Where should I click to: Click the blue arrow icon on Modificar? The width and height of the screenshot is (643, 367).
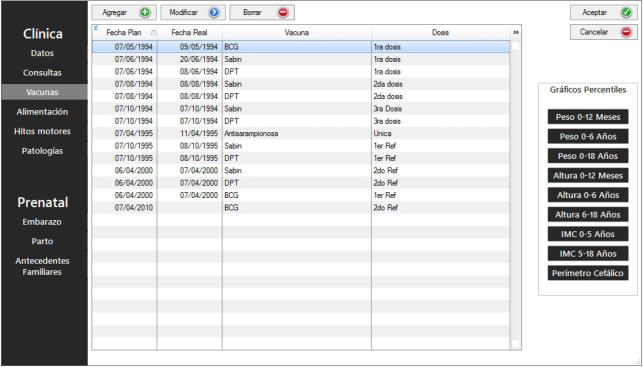click(214, 13)
